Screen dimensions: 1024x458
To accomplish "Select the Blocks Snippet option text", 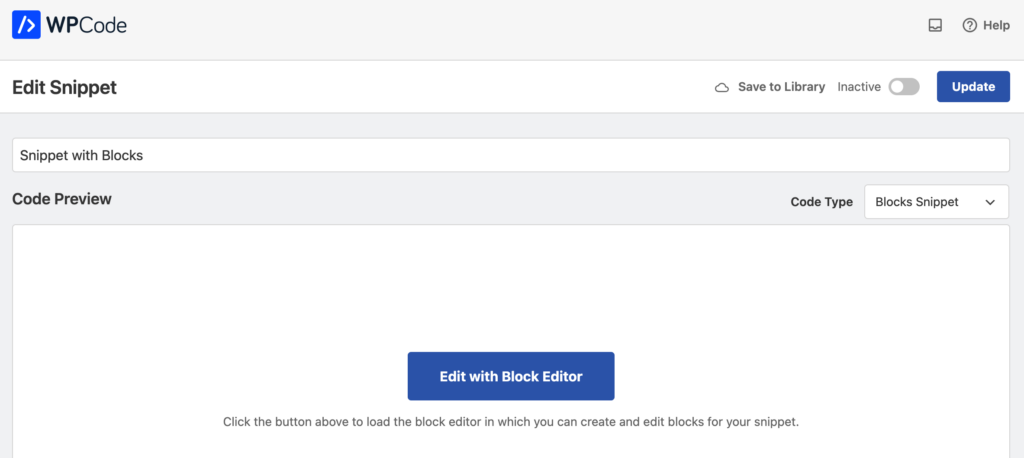I will click(x=917, y=202).
